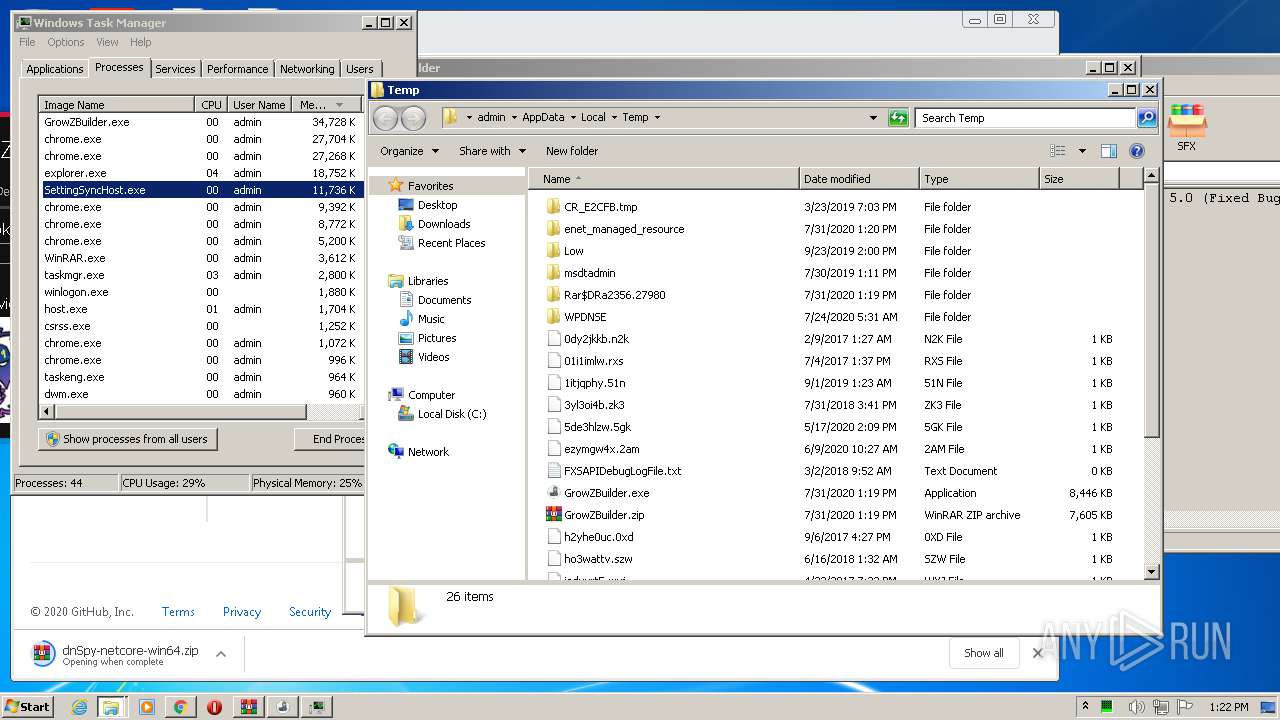
Task: Switch to the Applications tab
Action: point(54,69)
